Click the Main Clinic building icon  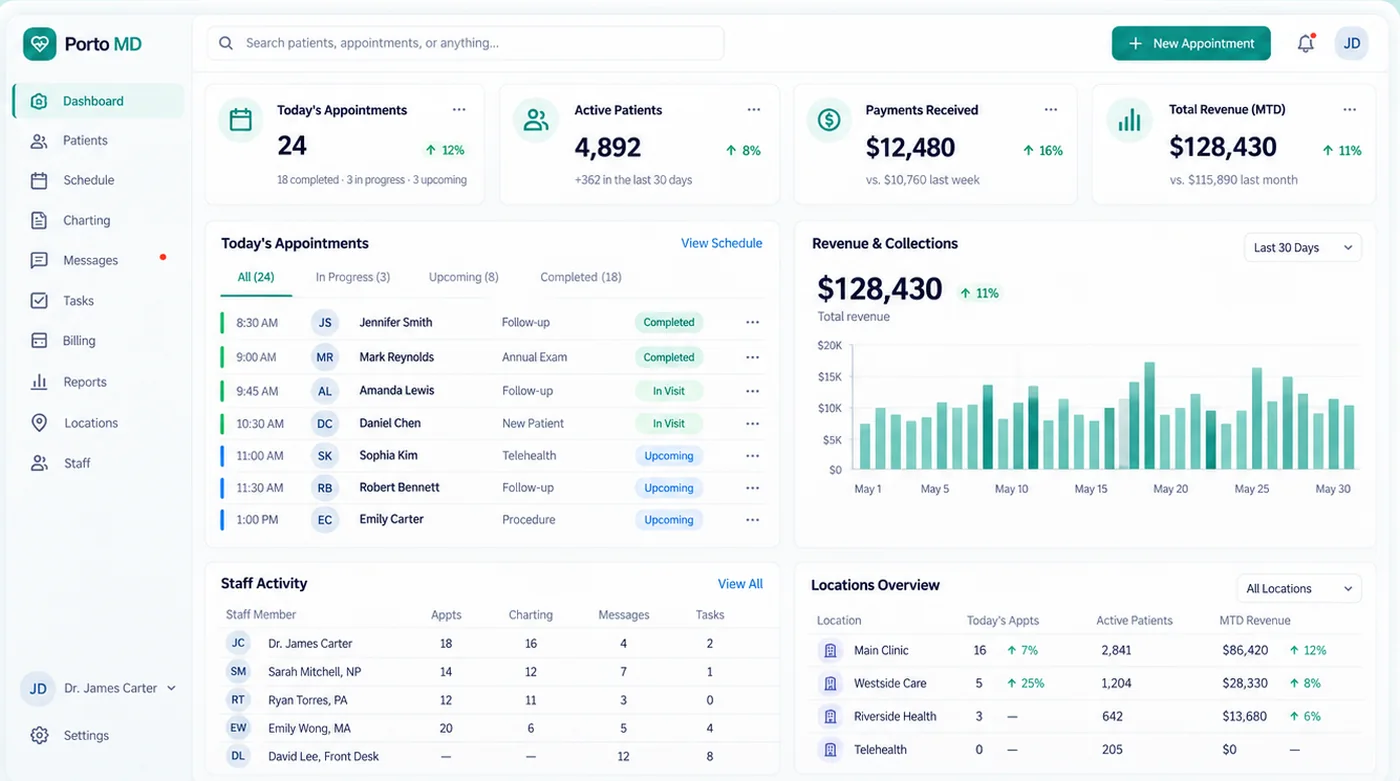pyautogui.click(x=829, y=651)
